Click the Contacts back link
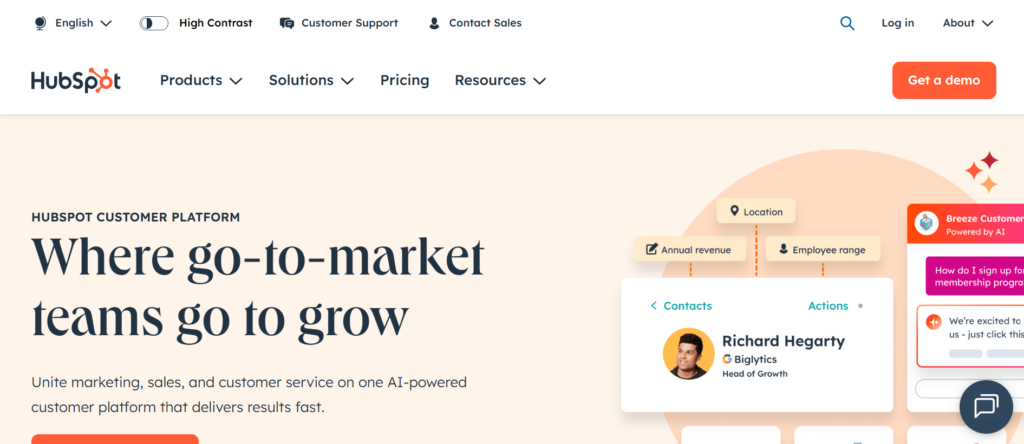Screen dimensions: 1024x444 (x=681, y=306)
